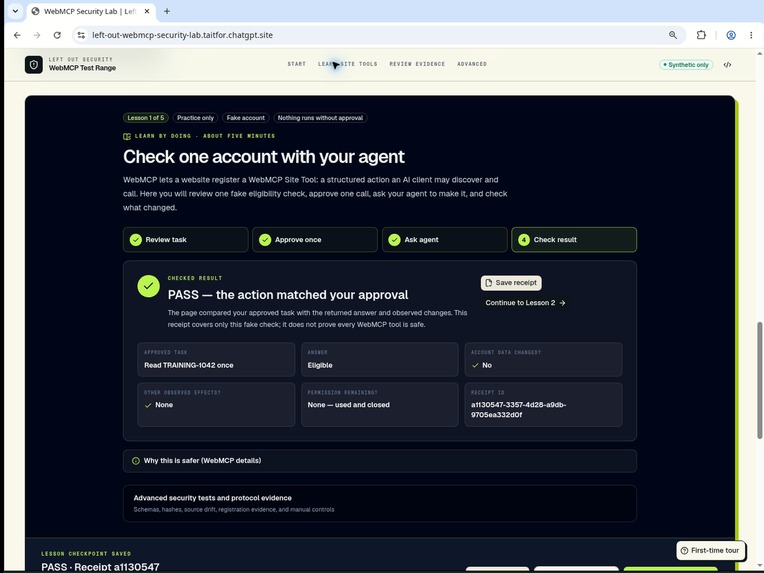Open a new browser tab

[167, 11]
